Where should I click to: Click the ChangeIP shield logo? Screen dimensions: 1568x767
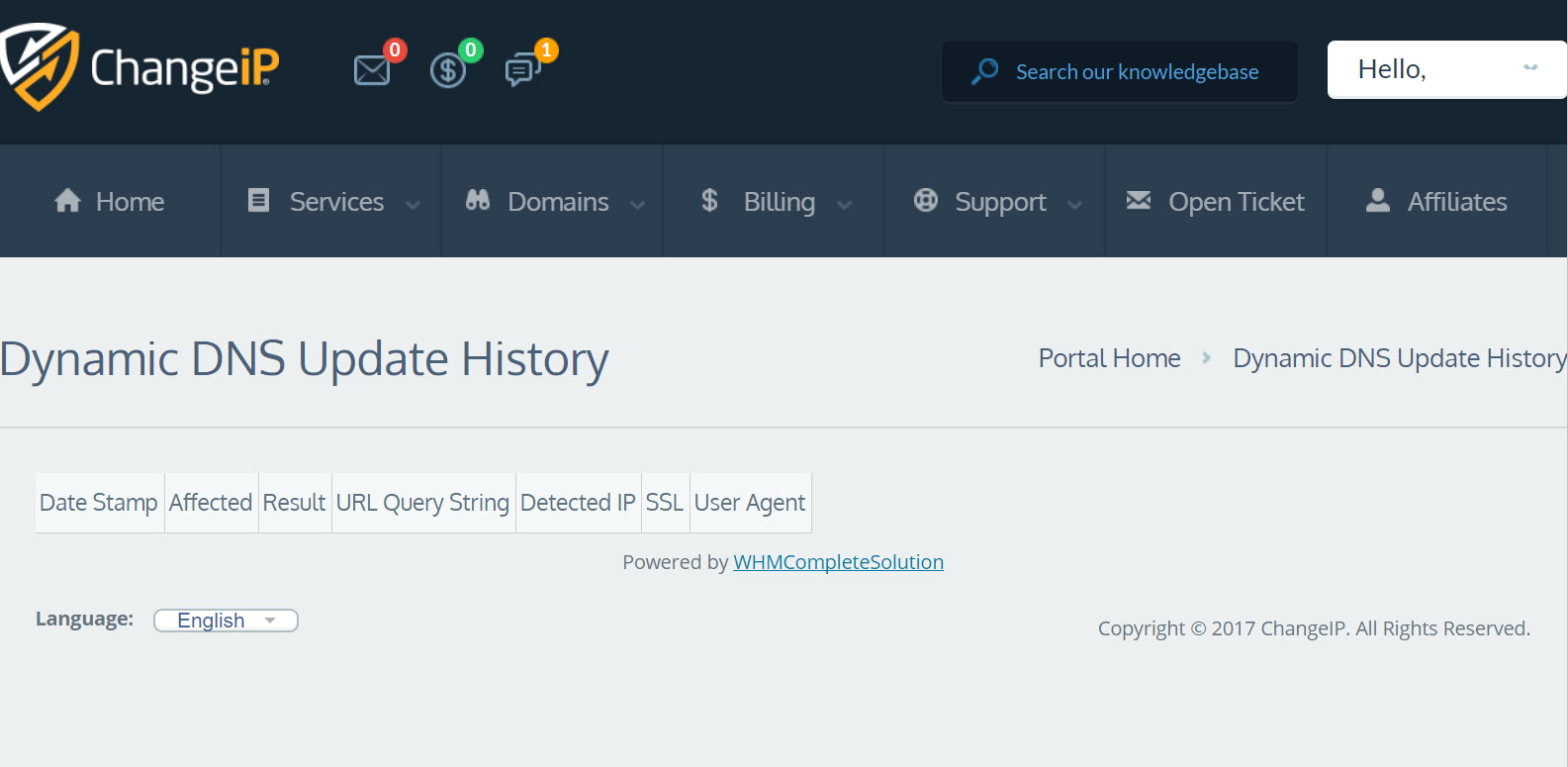click(40, 66)
